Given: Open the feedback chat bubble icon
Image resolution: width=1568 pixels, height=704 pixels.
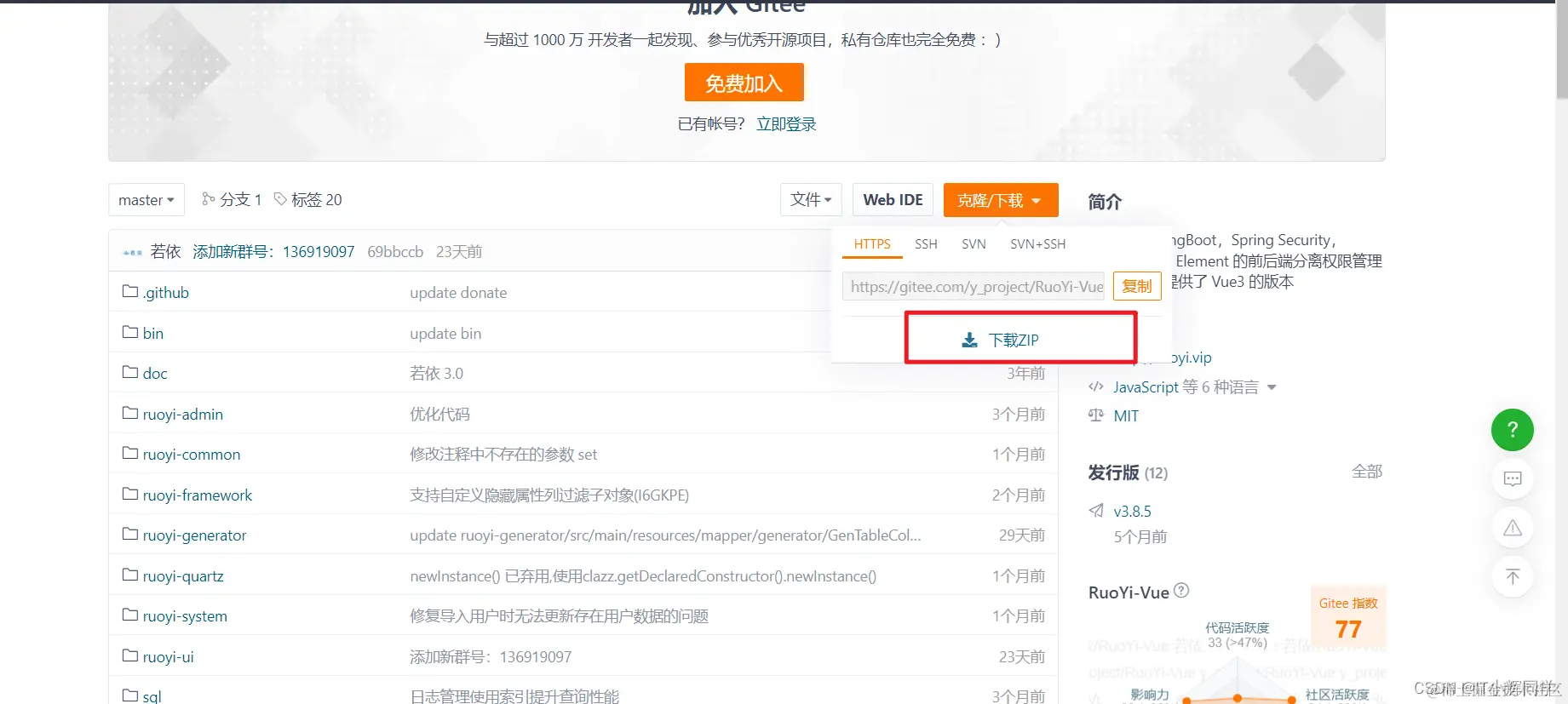Looking at the screenshot, I should tap(1513, 478).
